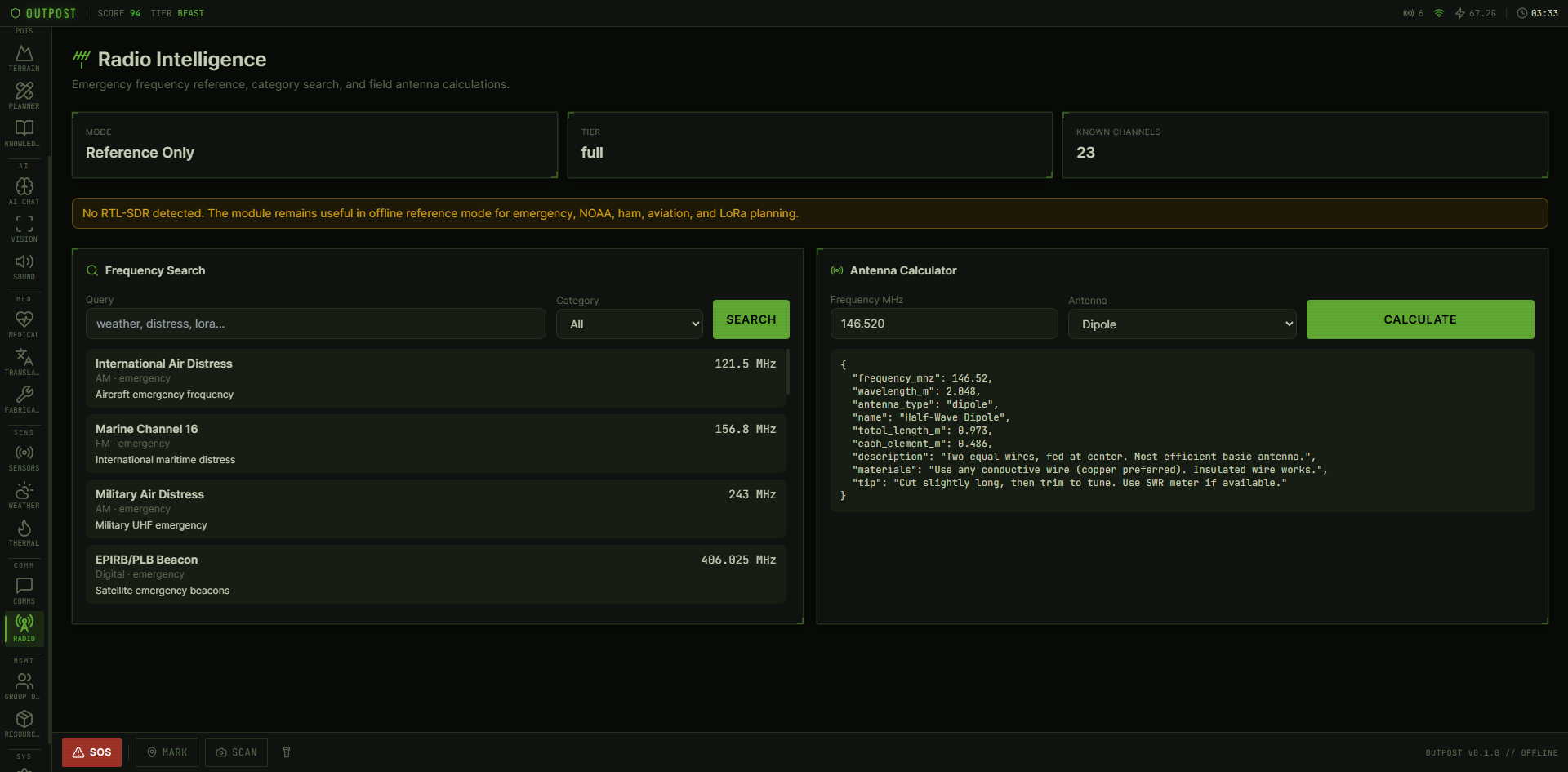Open the Weather module icon
Viewport: 1568px width, 772px height.
coord(24,495)
